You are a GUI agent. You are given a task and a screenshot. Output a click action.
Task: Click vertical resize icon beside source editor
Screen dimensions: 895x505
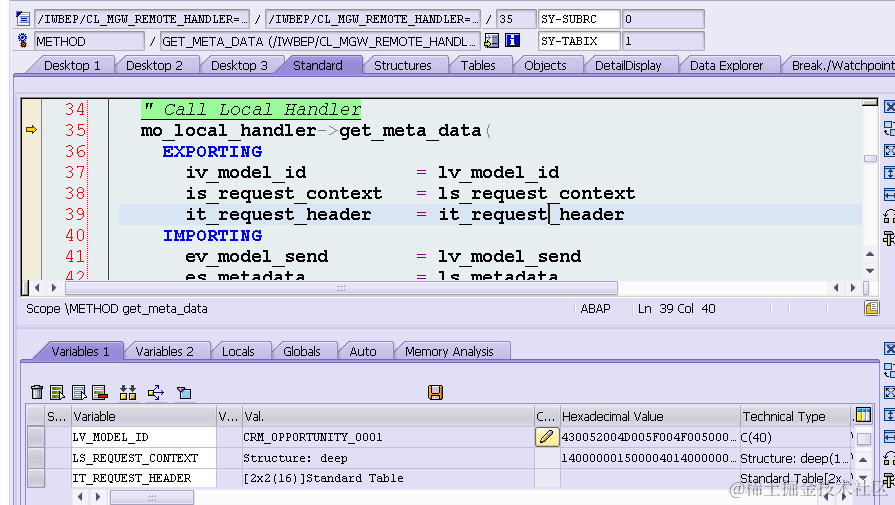889,172
